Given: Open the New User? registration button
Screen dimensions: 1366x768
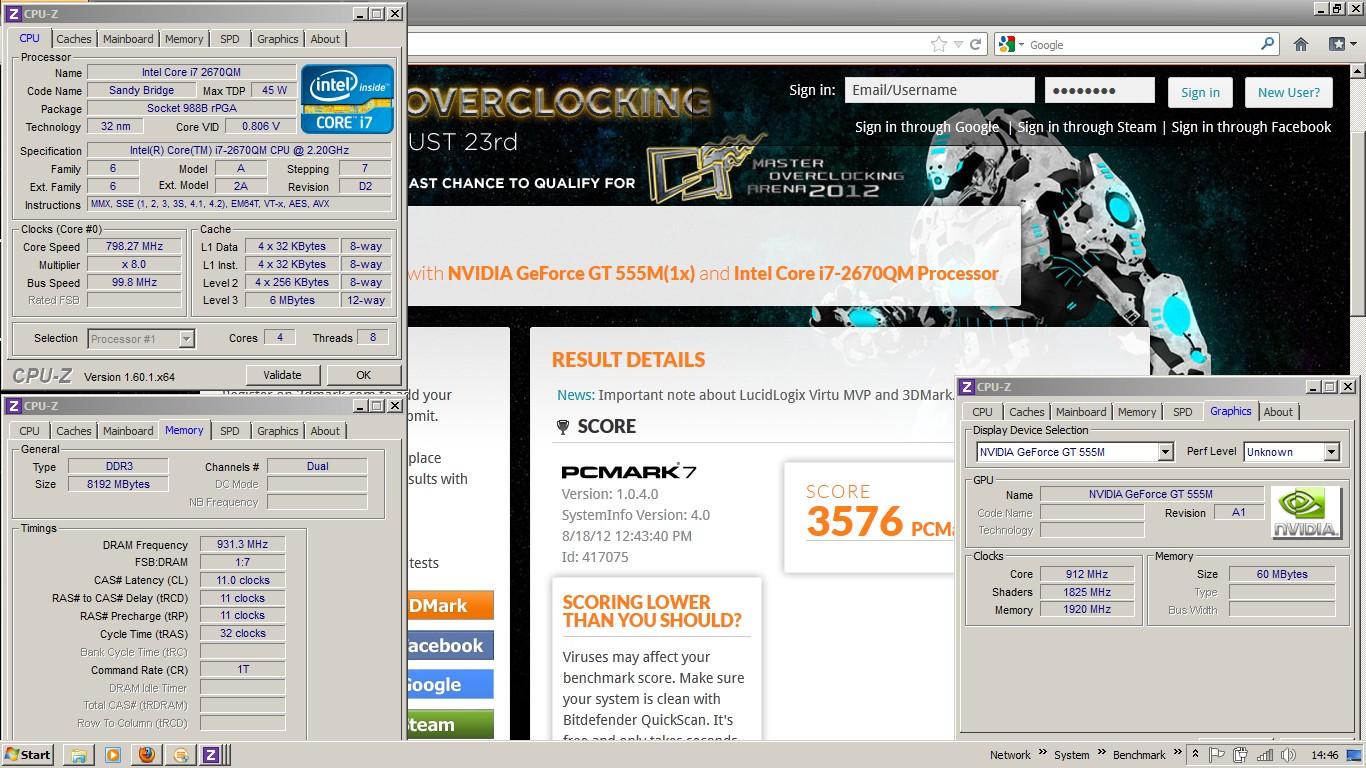Looking at the screenshot, I should [x=1288, y=92].
